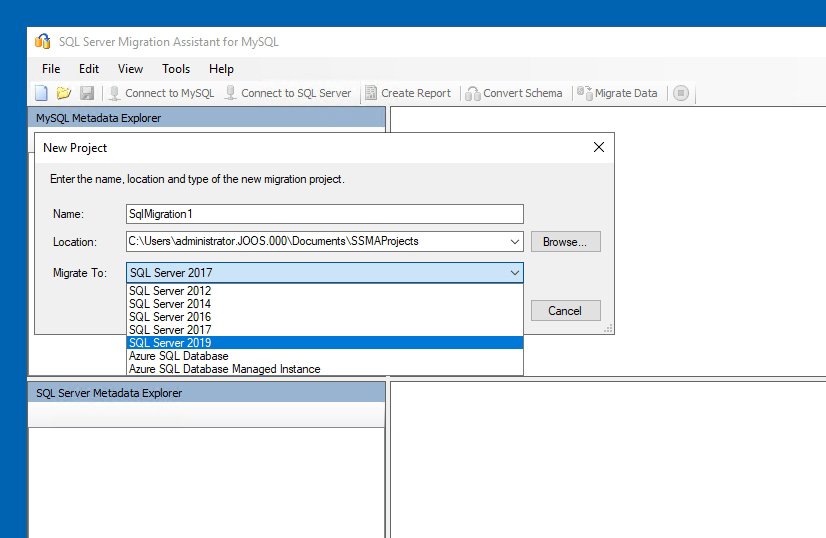The height and width of the screenshot is (538, 826).
Task: Click Create Report in the toolbar
Action: coord(407,93)
